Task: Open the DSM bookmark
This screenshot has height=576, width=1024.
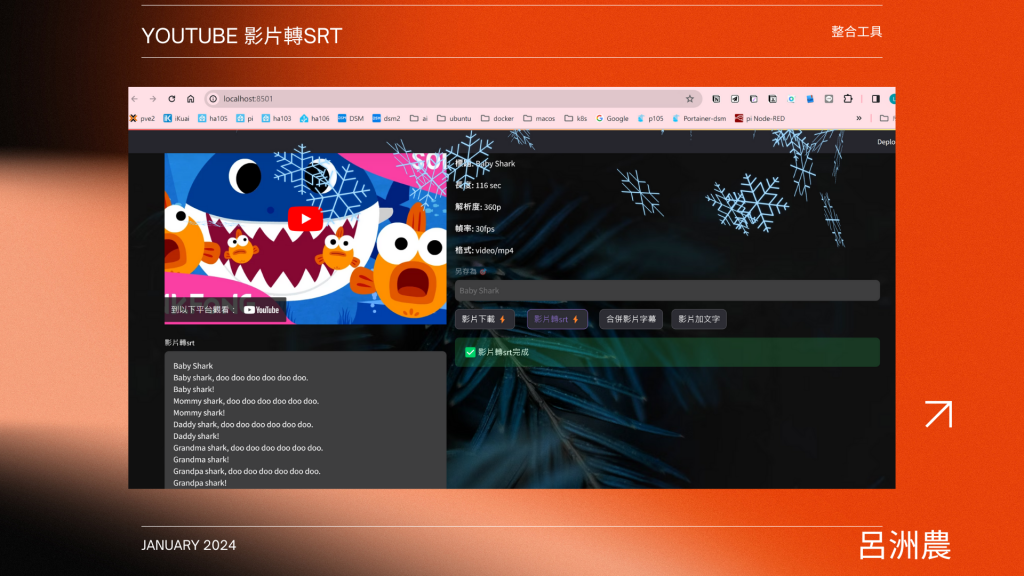Action: (351, 118)
